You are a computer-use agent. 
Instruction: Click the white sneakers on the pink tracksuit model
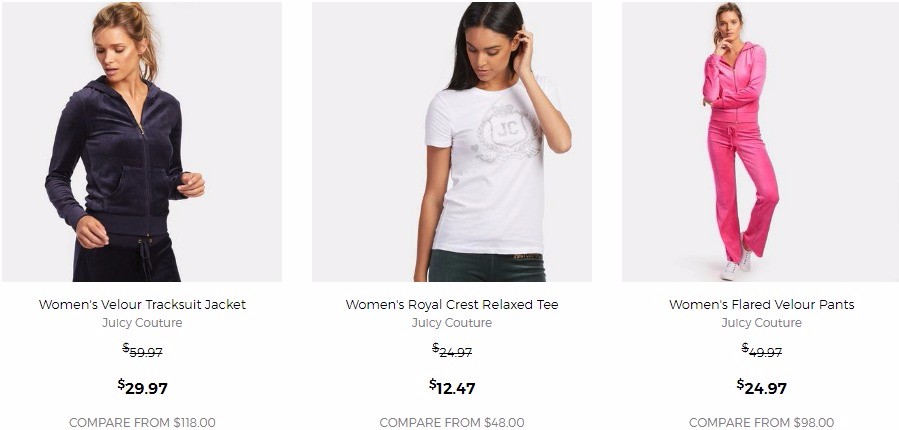(x=736, y=266)
